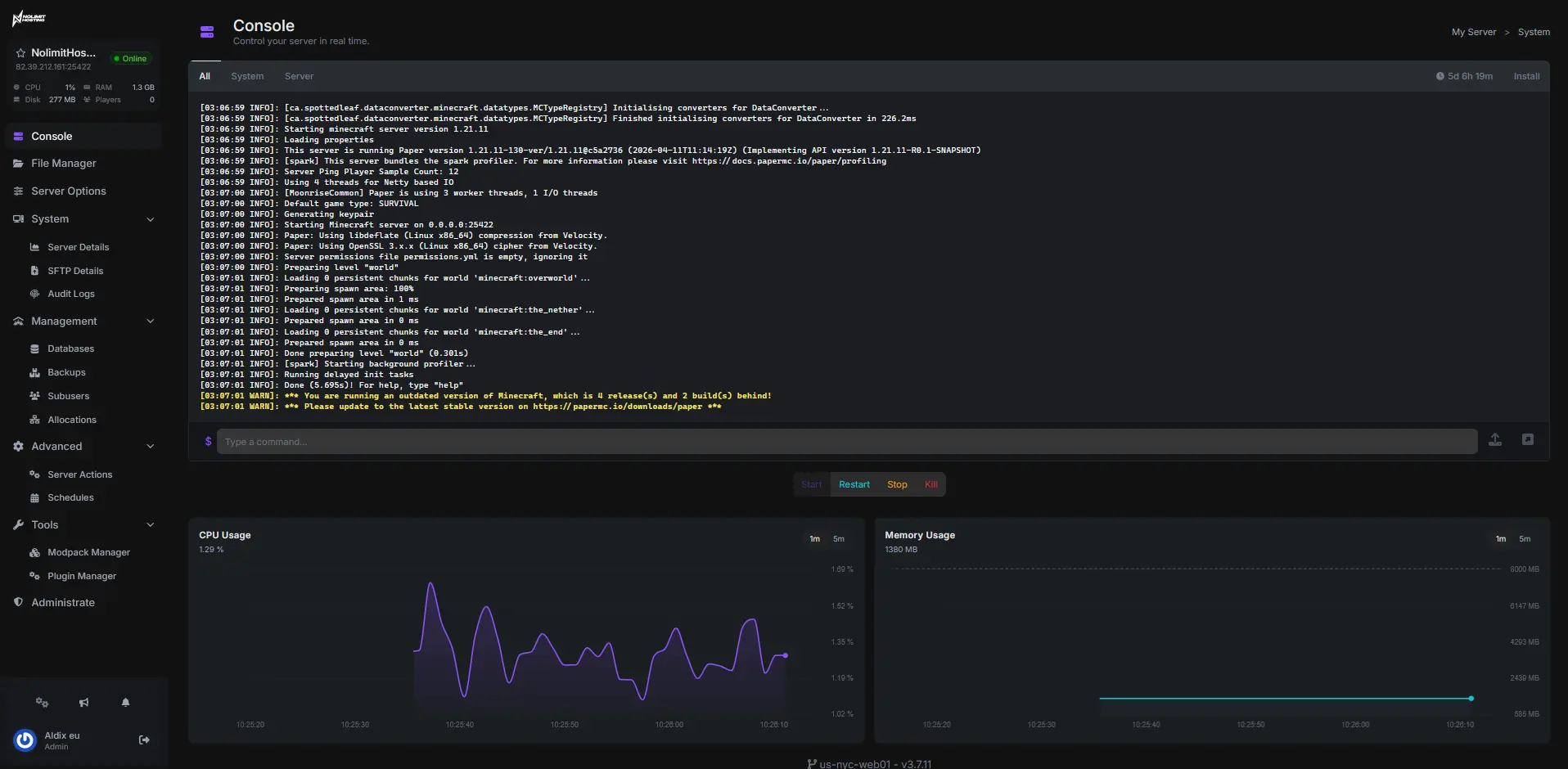Click the Stop server button
The image size is (1568, 769).
897,484
